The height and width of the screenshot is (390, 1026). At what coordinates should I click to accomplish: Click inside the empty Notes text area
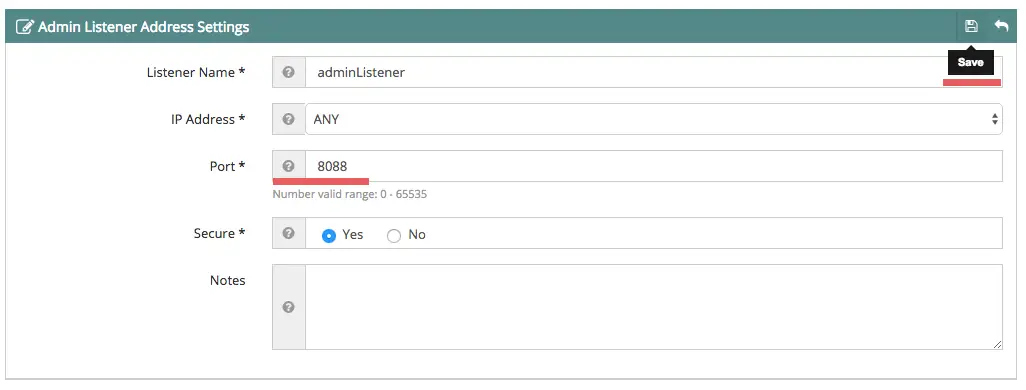click(x=654, y=307)
